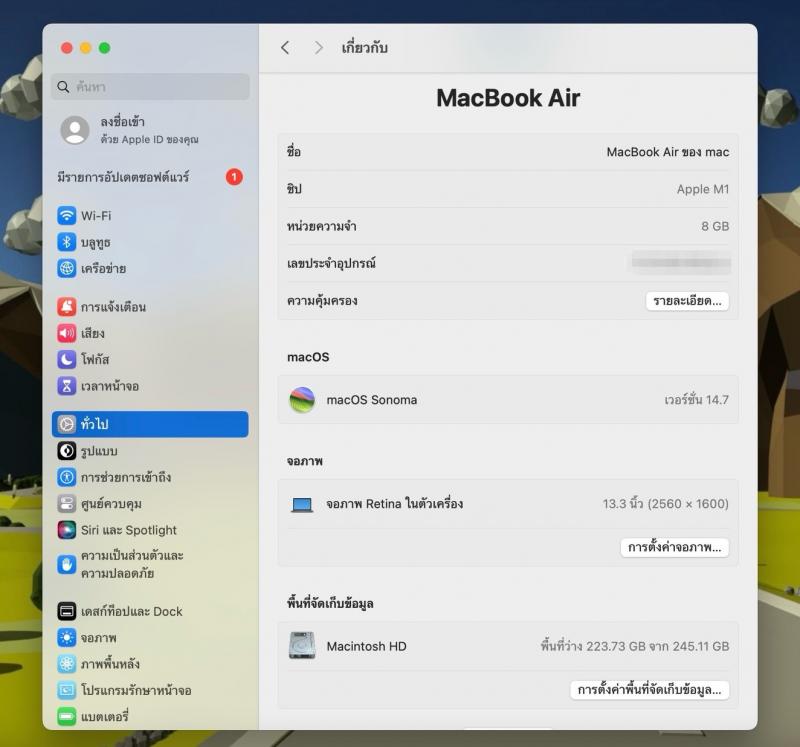800x747 pixels.
Task: Open การช่วยการเข้าถึง (Accessibility) settings
Action: click(x=150, y=477)
